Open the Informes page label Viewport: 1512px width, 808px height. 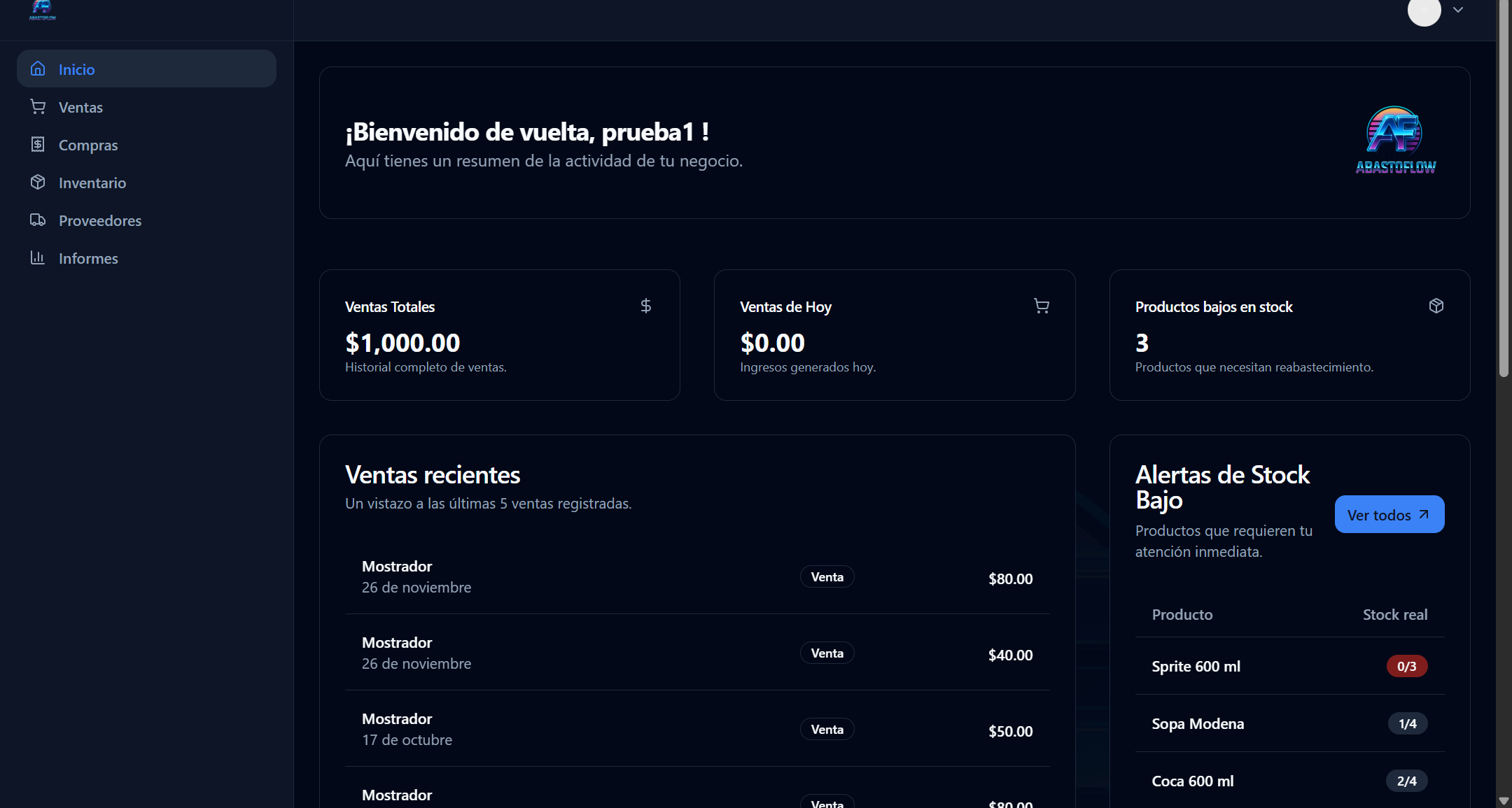coord(88,258)
